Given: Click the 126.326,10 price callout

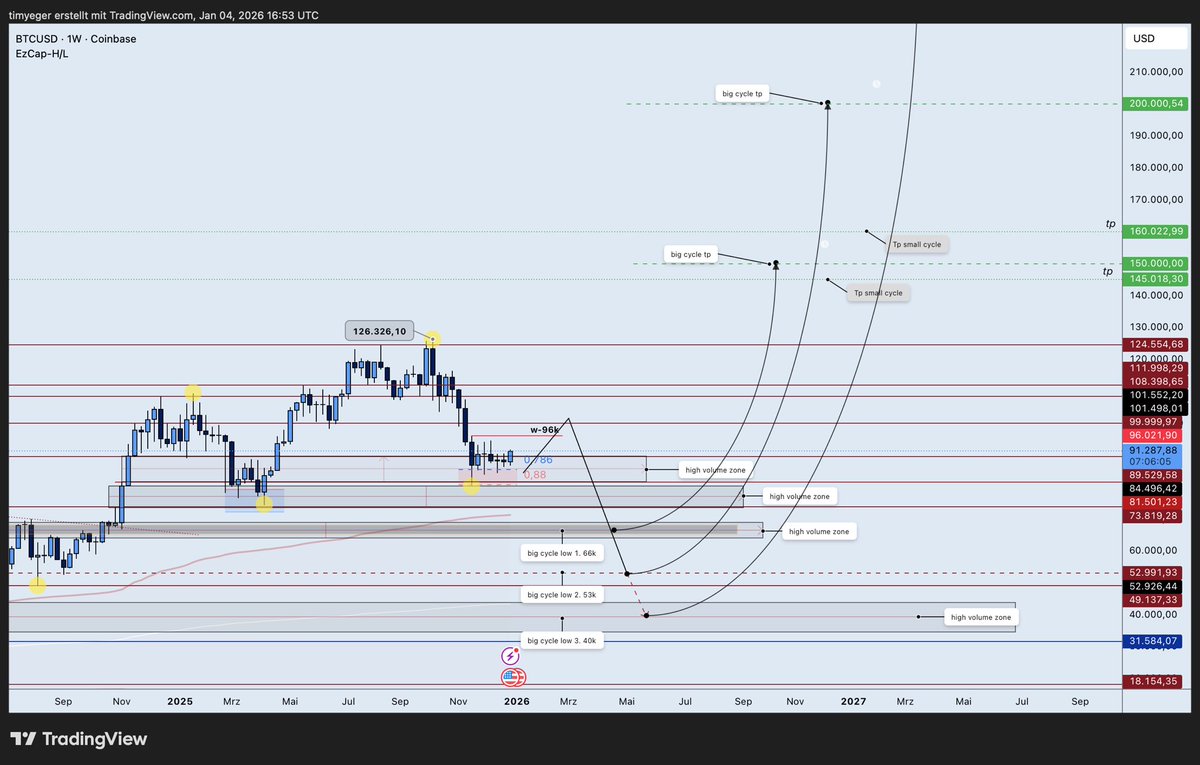Looking at the screenshot, I should point(381,330).
